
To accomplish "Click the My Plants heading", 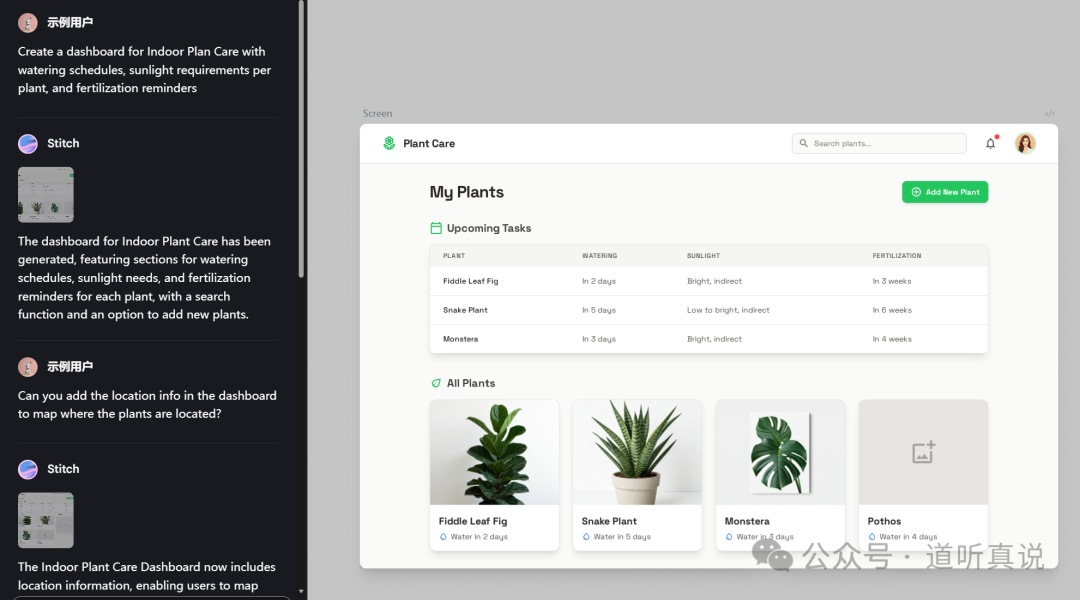I will click(467, 192).
